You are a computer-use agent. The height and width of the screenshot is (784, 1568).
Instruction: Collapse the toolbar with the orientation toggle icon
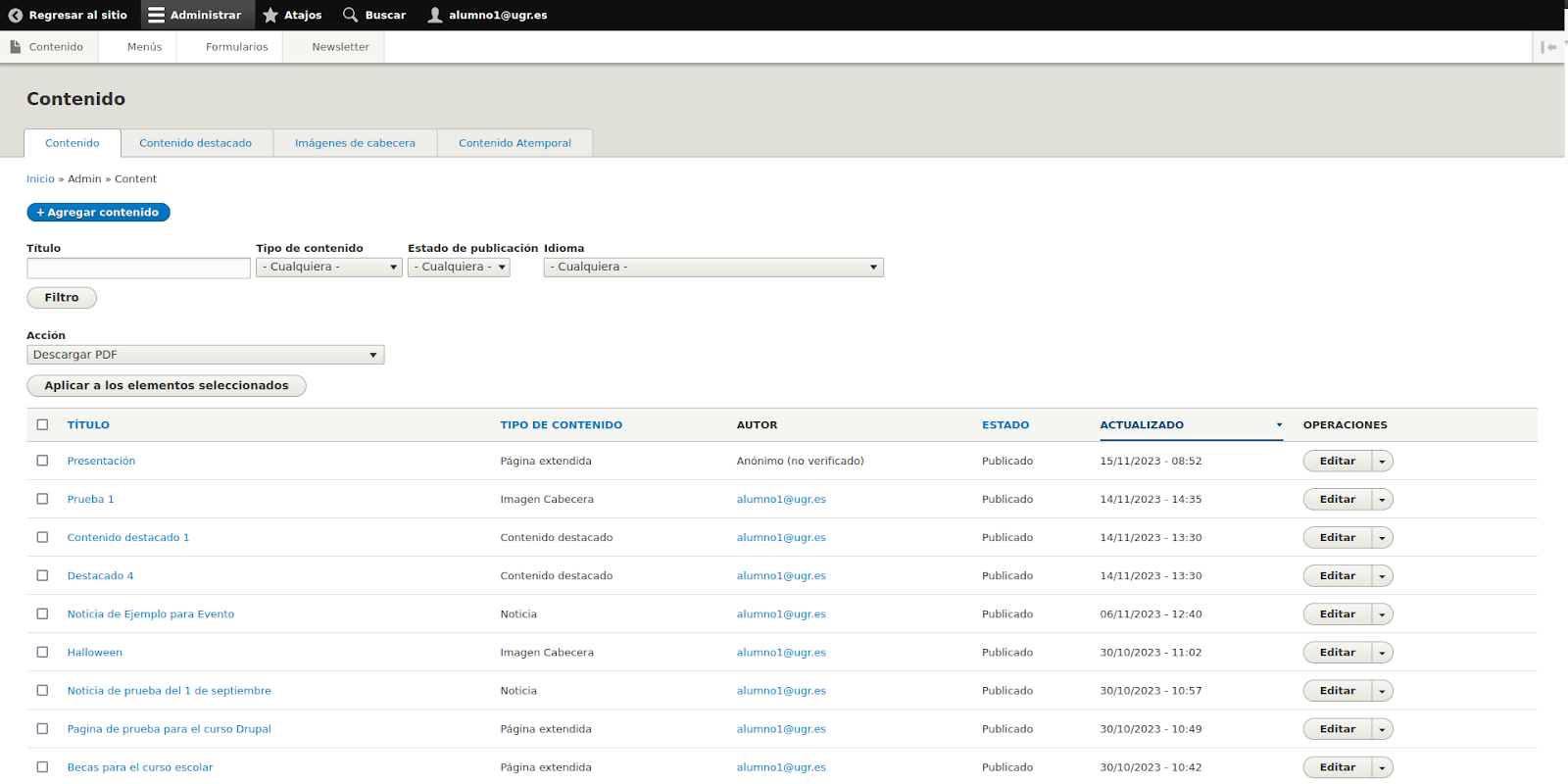1548,47
